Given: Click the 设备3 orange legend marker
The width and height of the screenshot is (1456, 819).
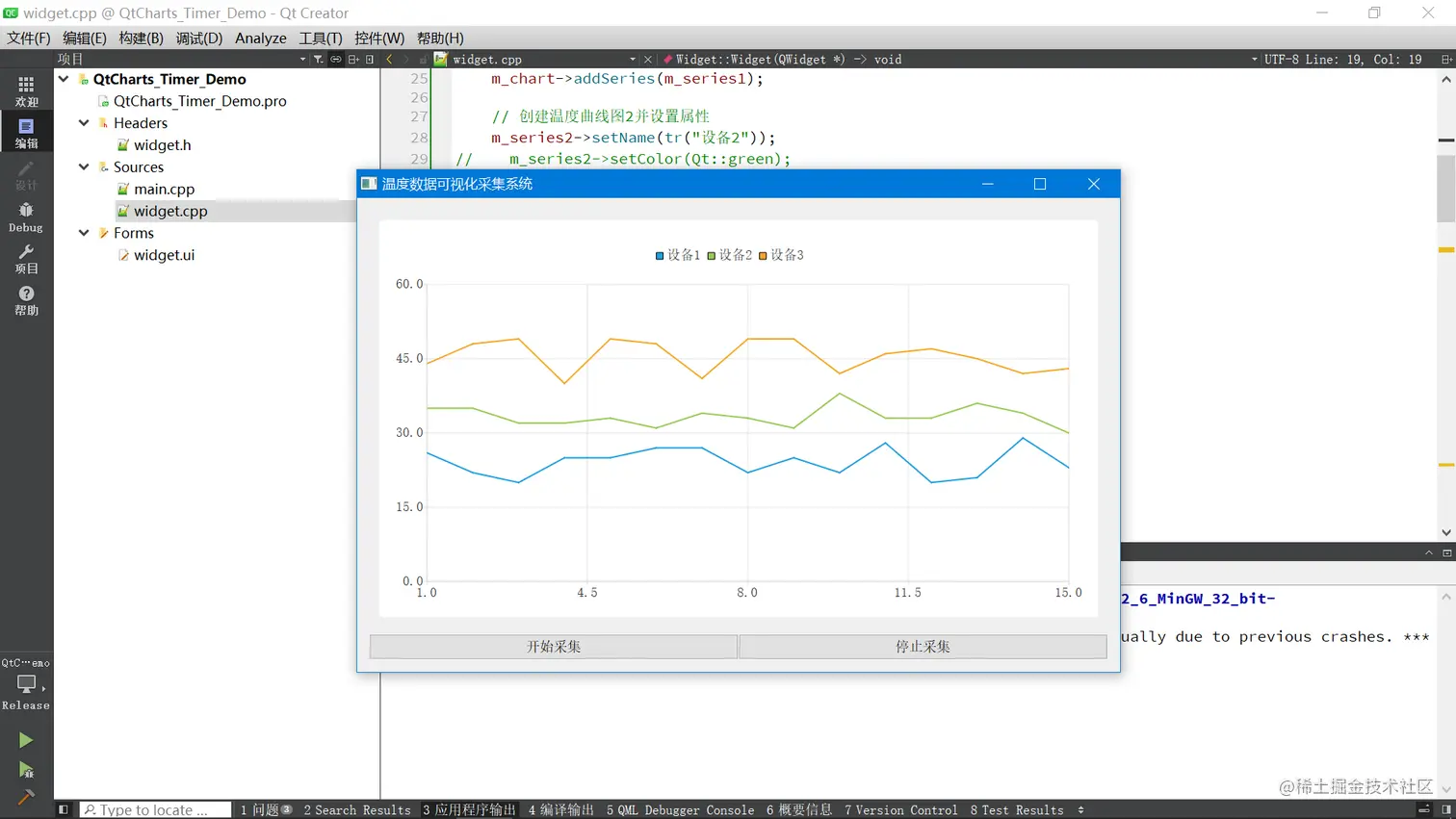Looking at the screenshot, I should pos(763,256).
